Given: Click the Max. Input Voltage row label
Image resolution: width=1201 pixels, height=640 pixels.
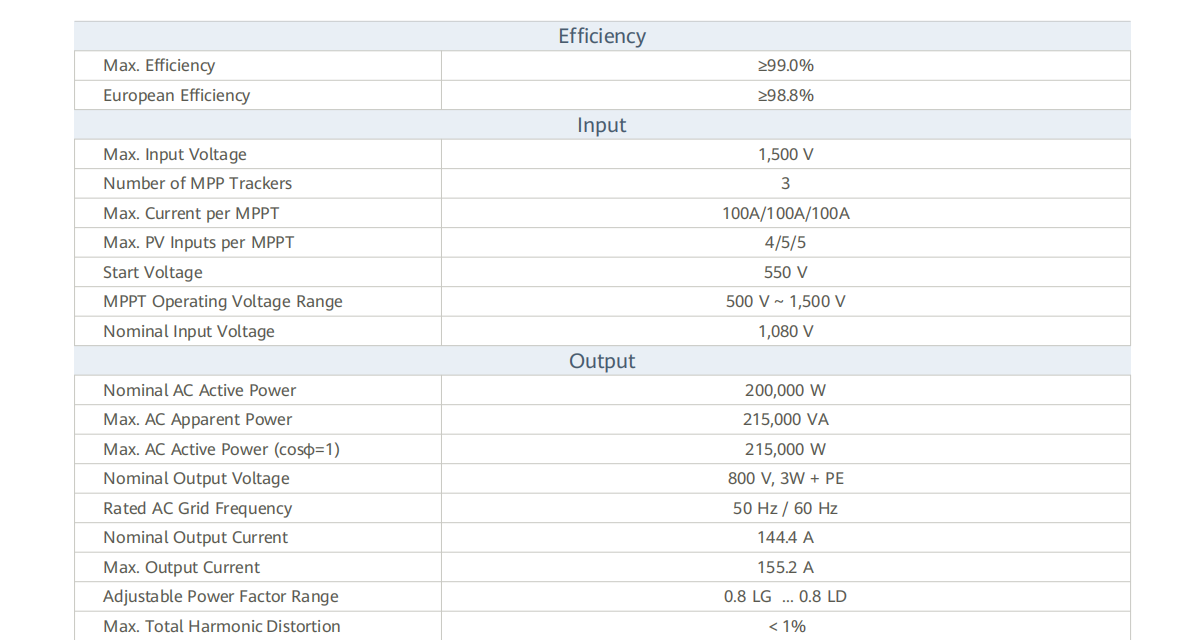Looking at the screenshot, I should (x=175, y=155).
